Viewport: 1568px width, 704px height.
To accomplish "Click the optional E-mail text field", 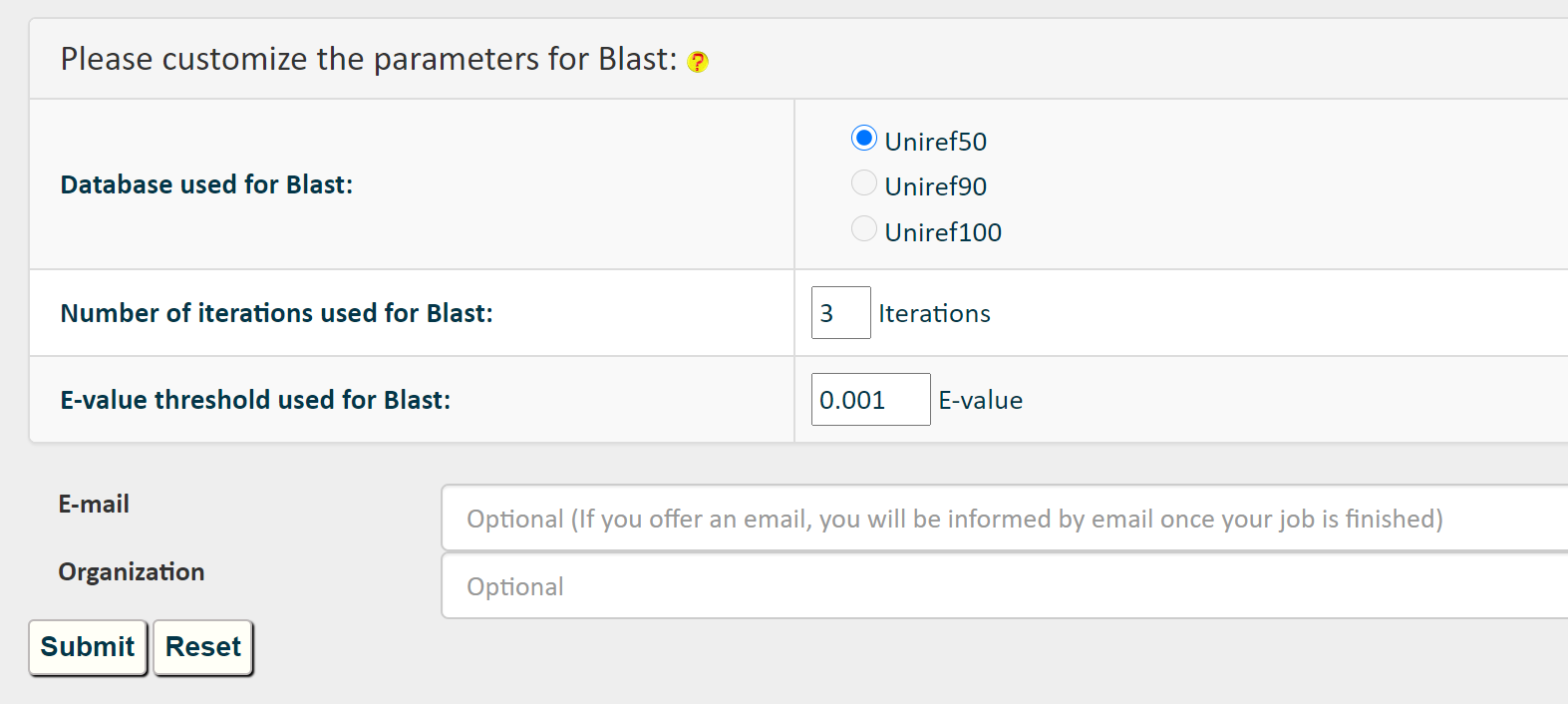I will 1002,519.
